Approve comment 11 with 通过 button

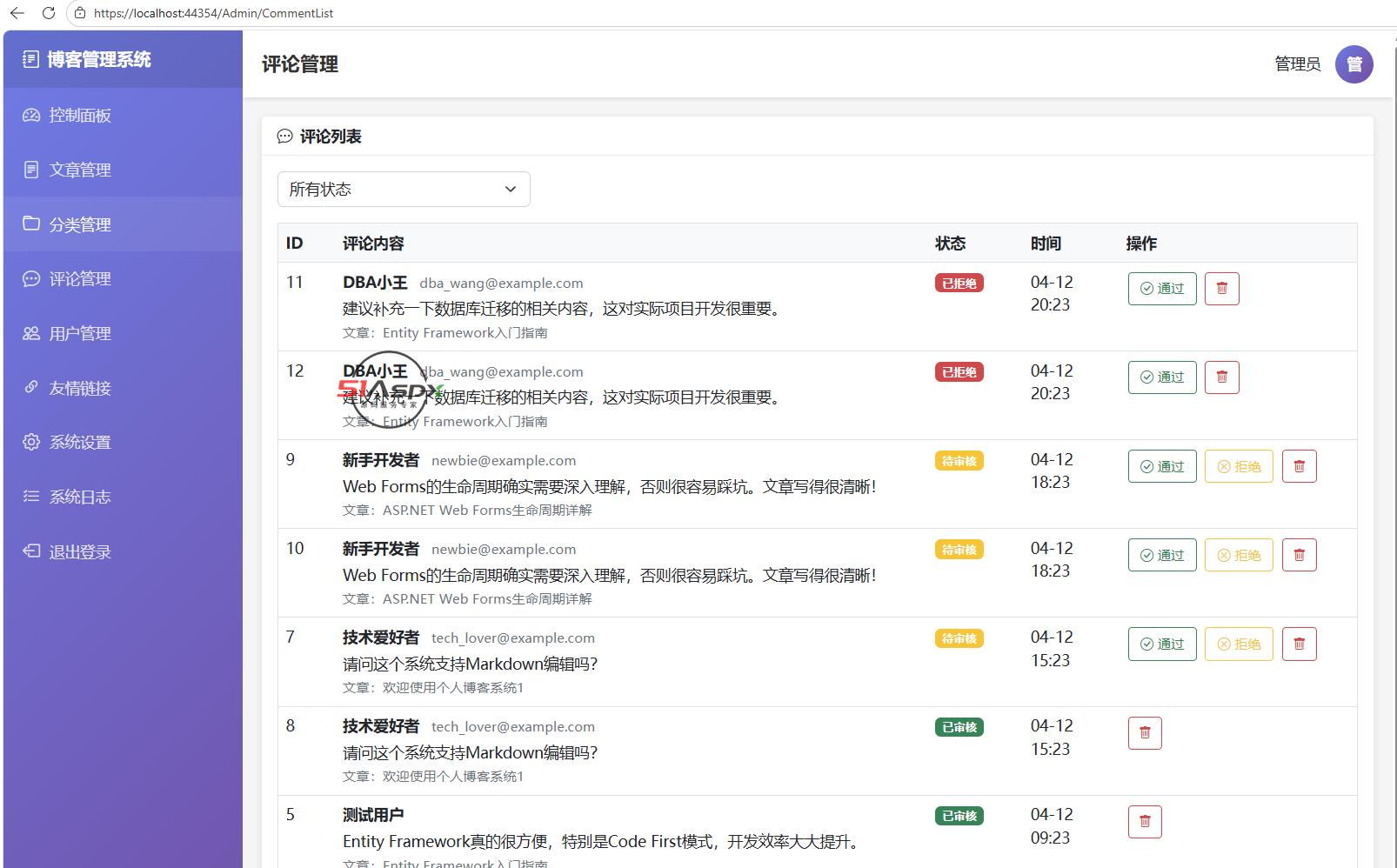point(1162,289)
